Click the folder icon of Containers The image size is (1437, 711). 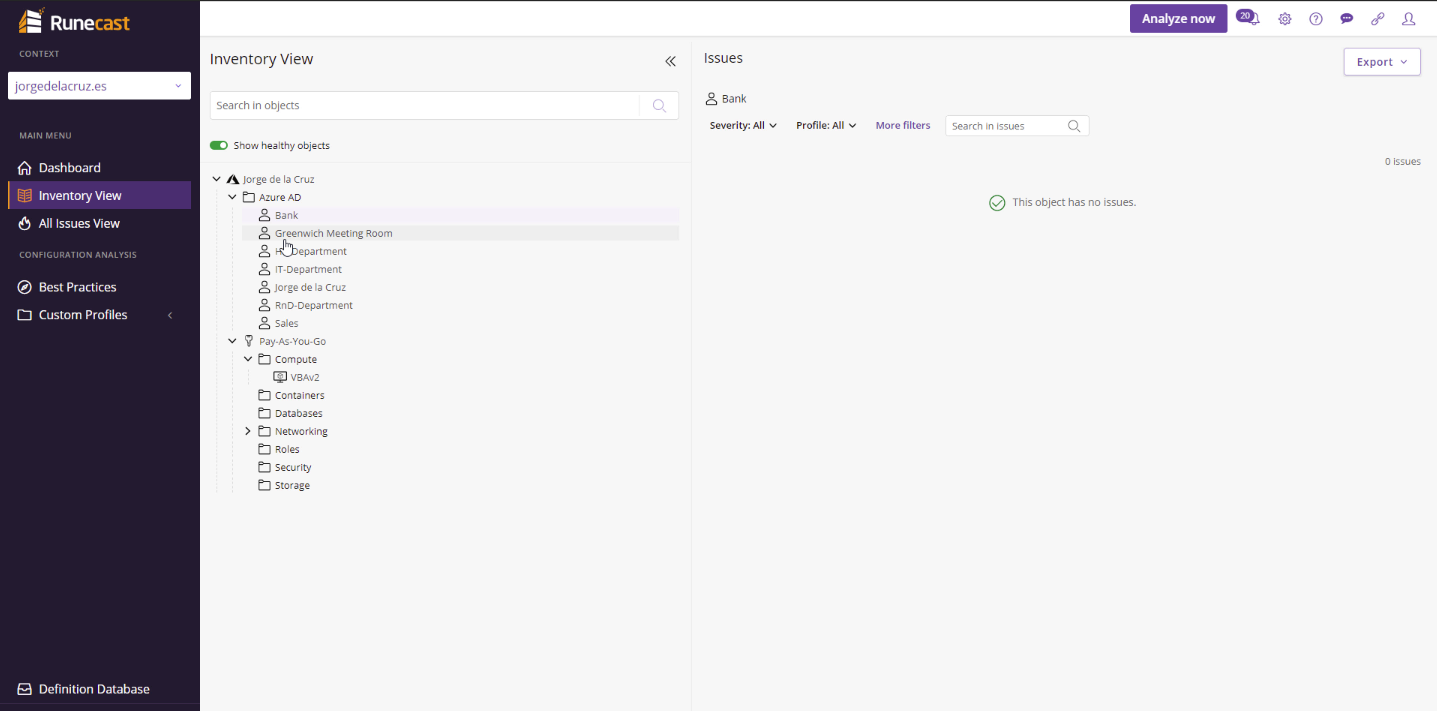(x=265, y=395)
